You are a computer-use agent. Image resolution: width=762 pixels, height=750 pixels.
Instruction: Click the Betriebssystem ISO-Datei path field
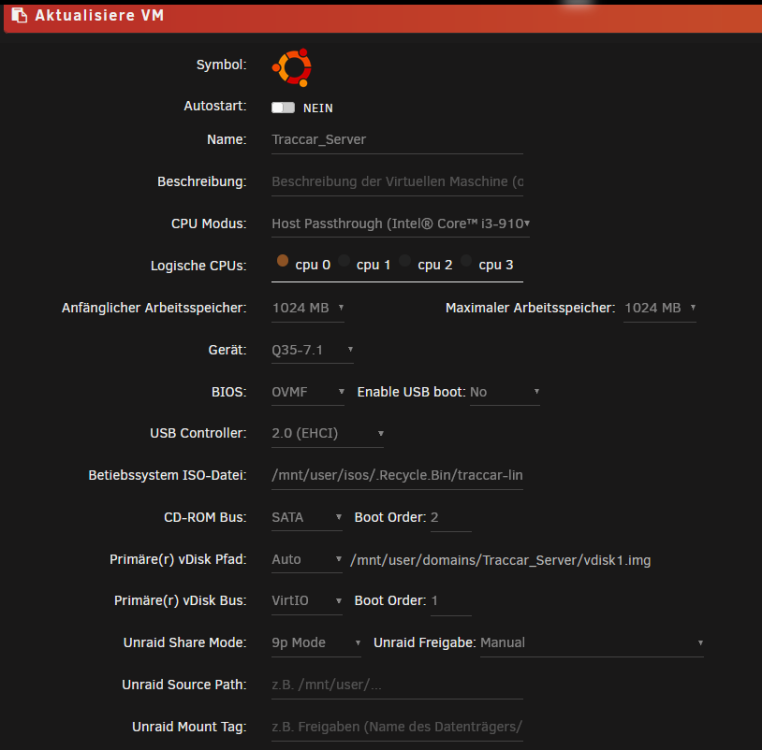pos(397,475)
